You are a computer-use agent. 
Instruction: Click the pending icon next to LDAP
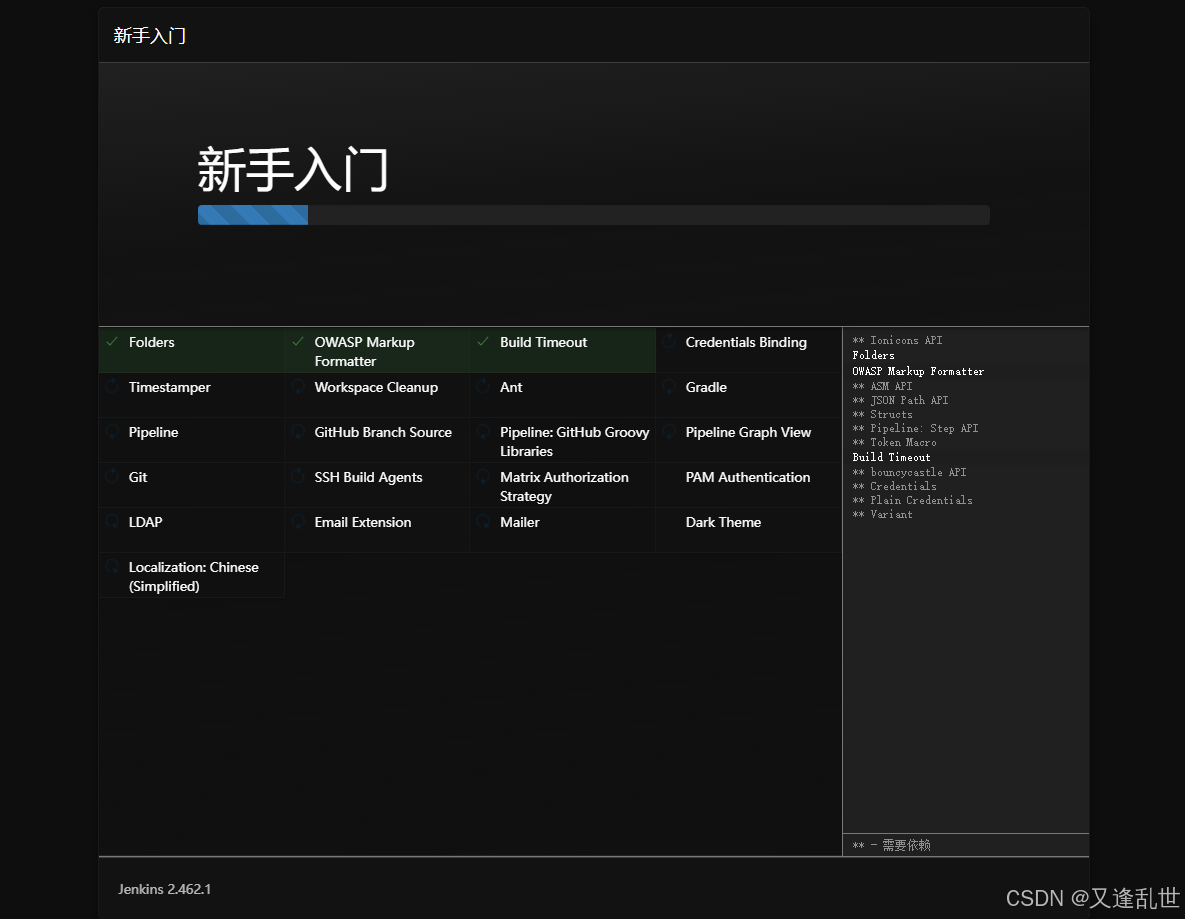(112, 521)
